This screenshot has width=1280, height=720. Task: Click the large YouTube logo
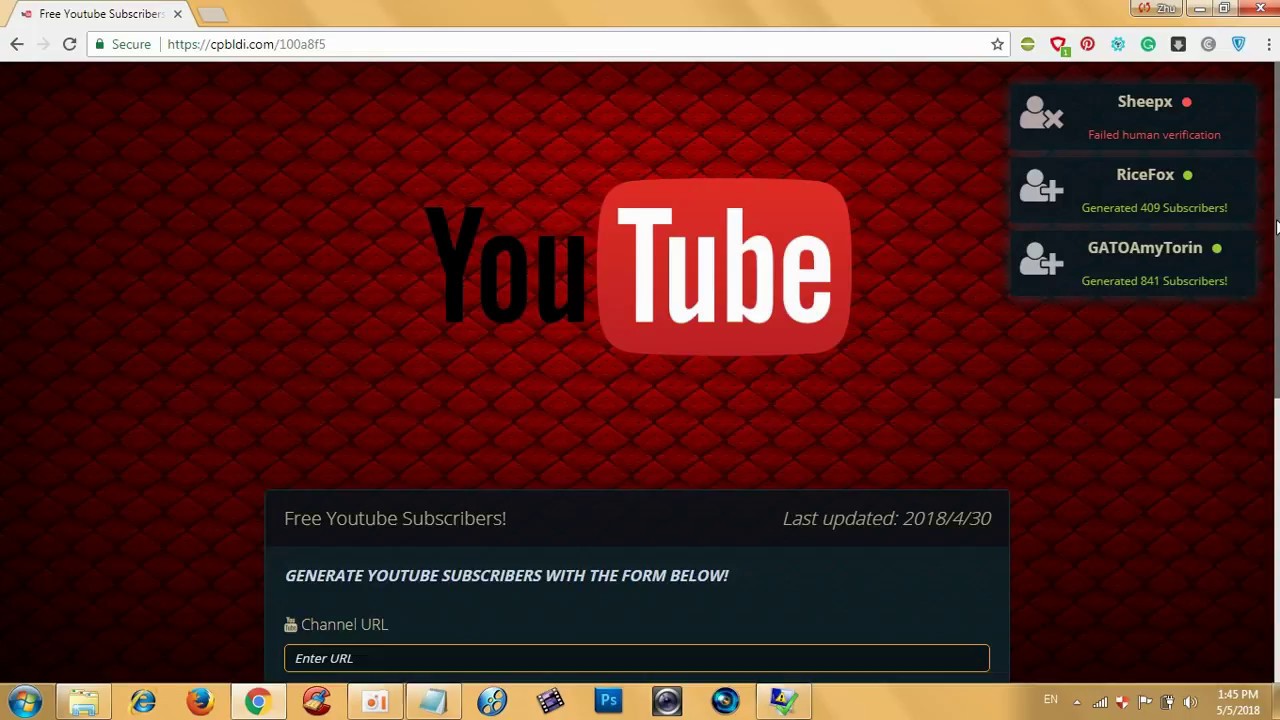coord(638,267)
